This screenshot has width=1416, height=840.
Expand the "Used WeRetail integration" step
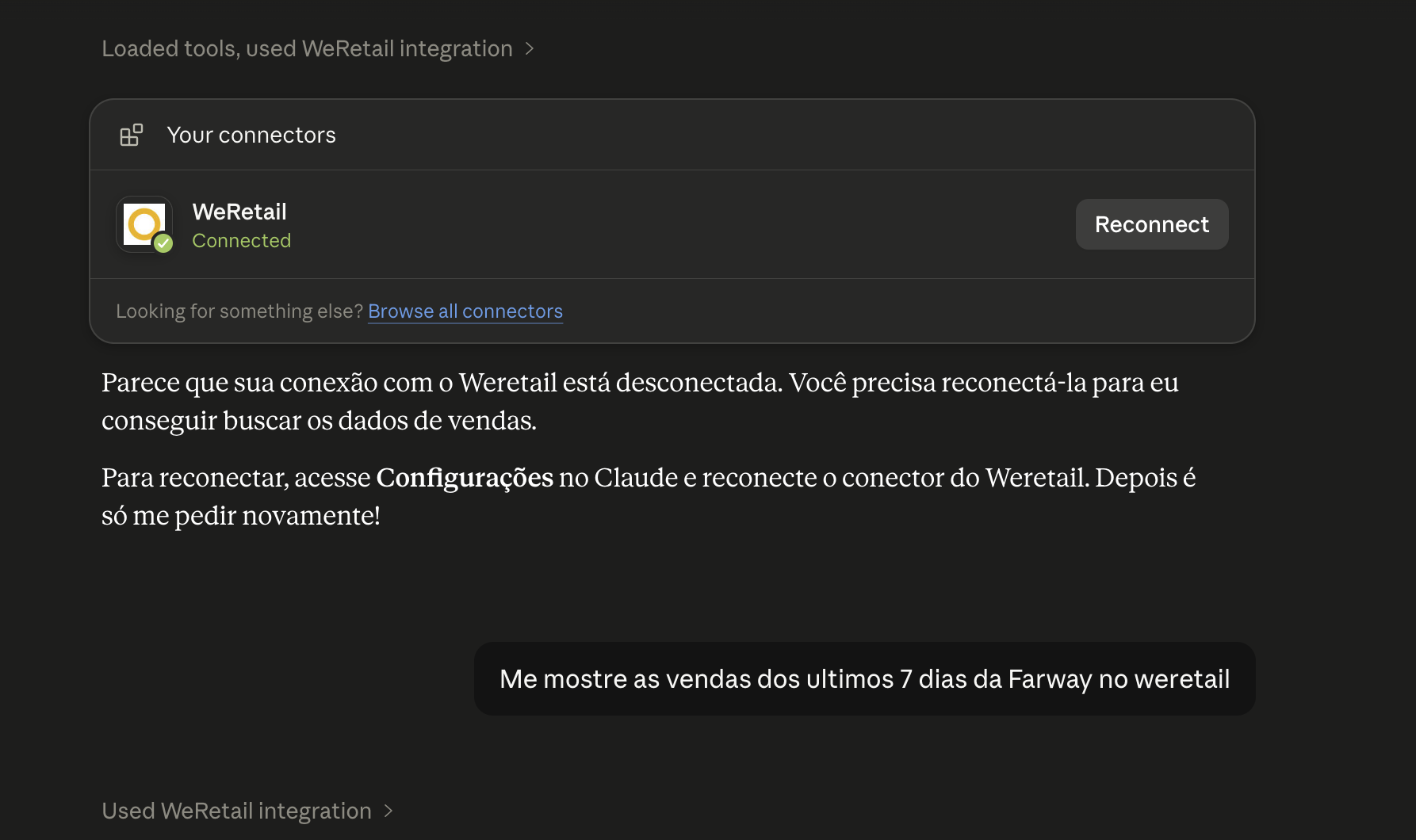(247, 811)
